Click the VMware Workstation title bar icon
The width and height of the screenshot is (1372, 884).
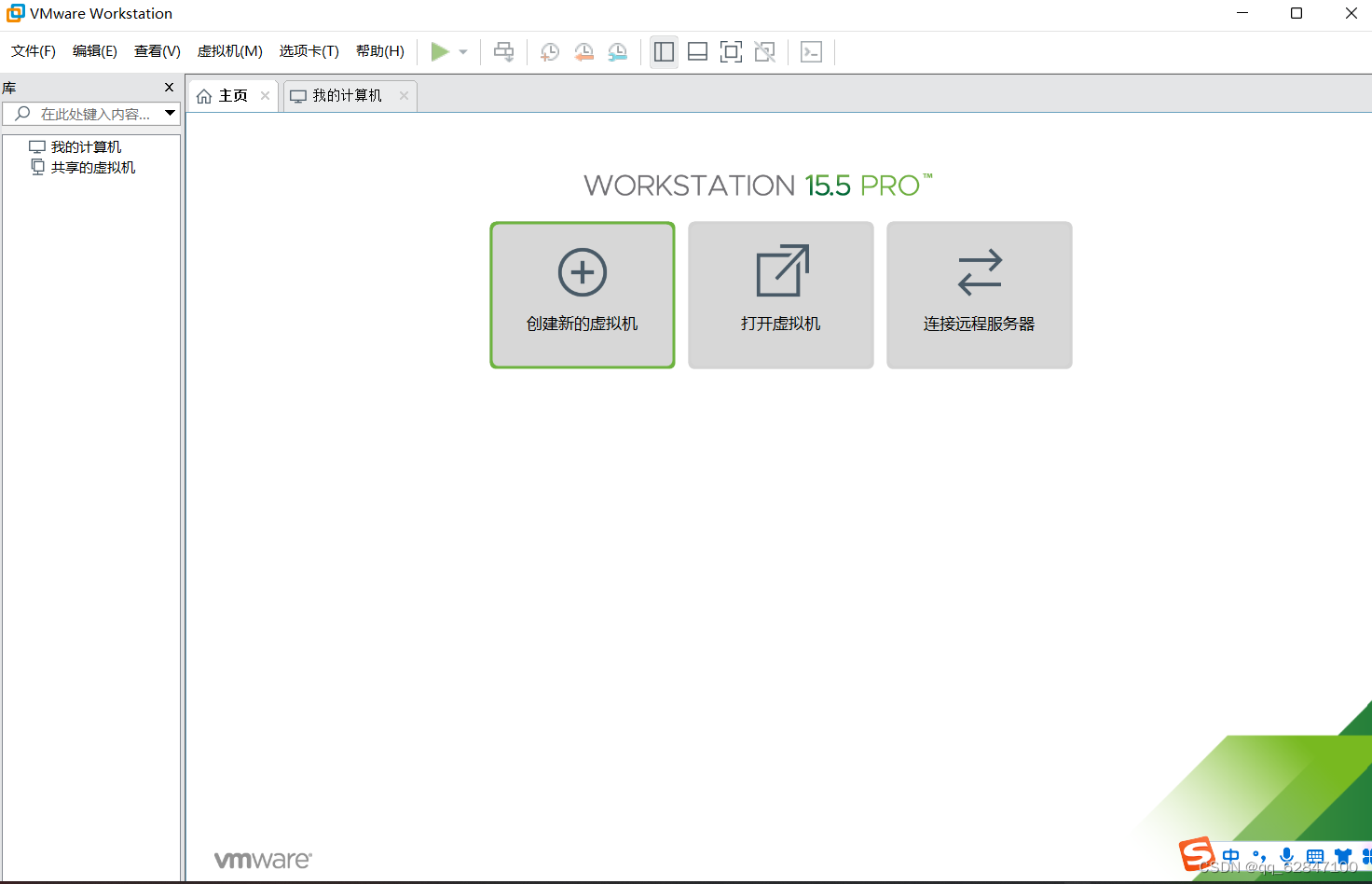15,13
